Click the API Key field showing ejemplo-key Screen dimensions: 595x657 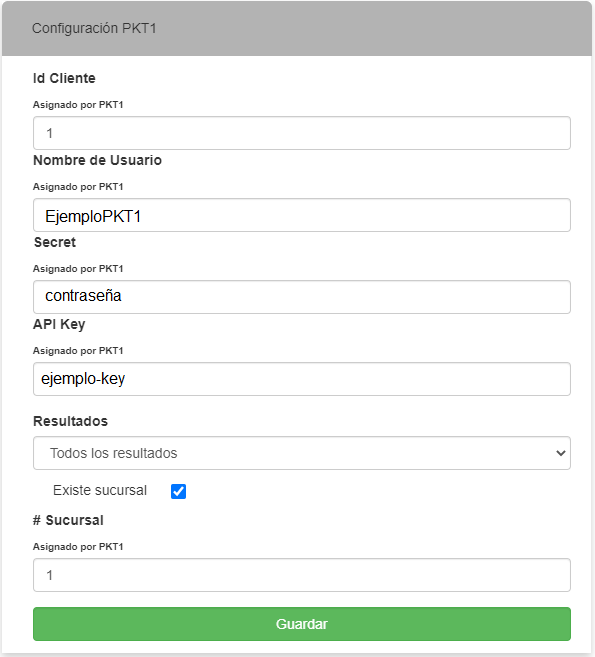click(302, 379)
